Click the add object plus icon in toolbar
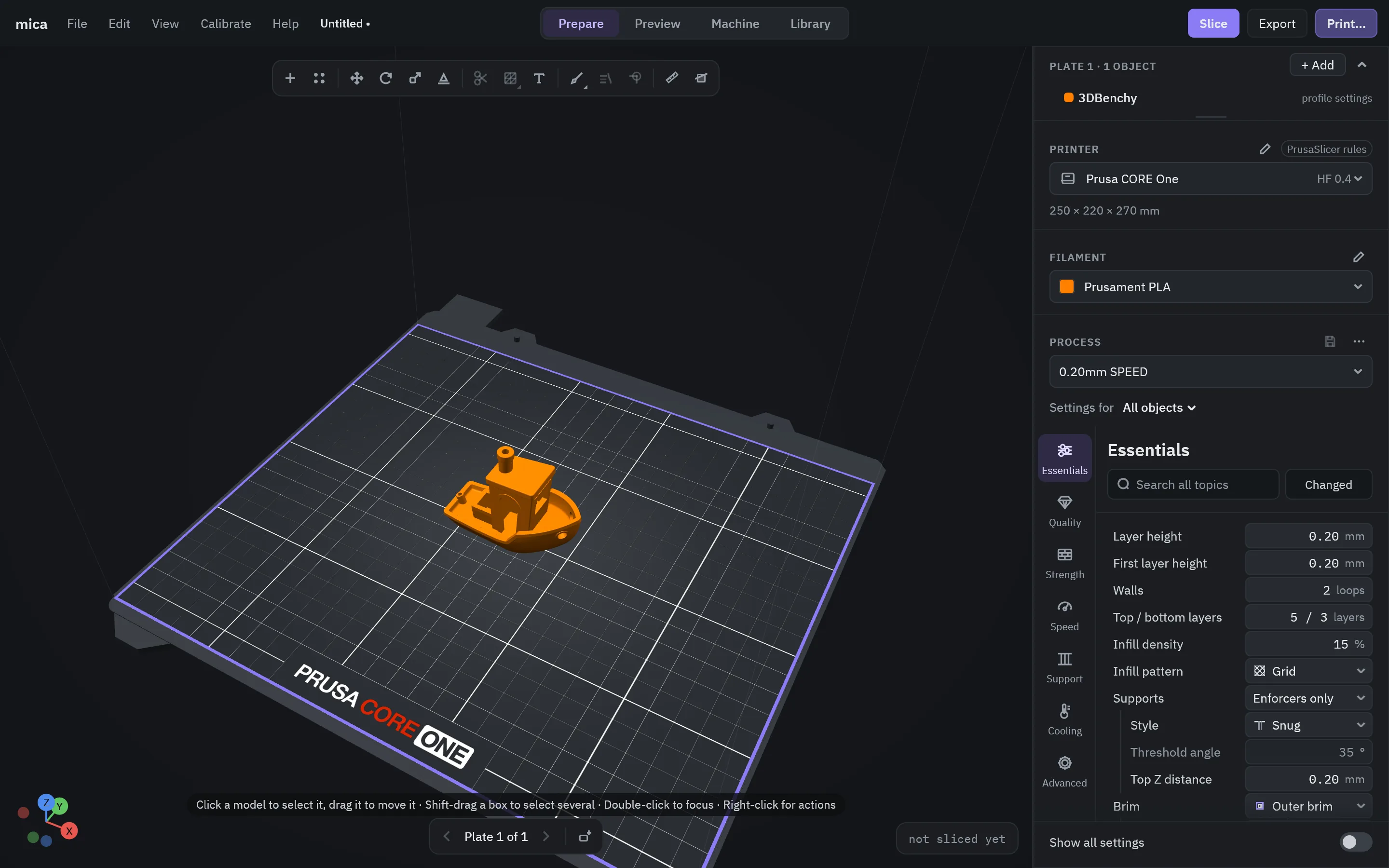This screenshot has width=1389, height=868. point(290,78)
